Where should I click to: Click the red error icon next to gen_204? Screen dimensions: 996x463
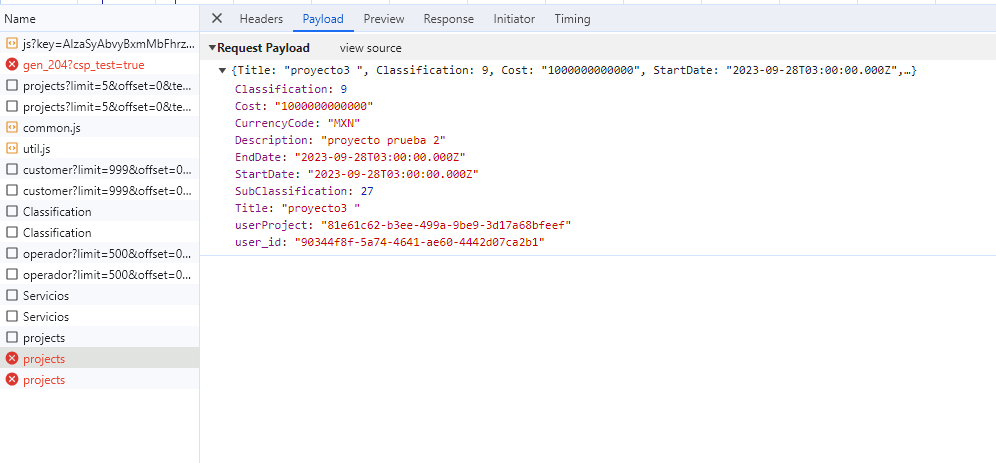point(12,65)
